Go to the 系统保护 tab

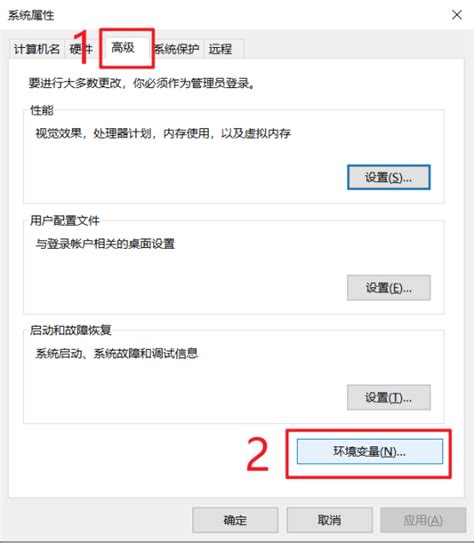point(177,49)
